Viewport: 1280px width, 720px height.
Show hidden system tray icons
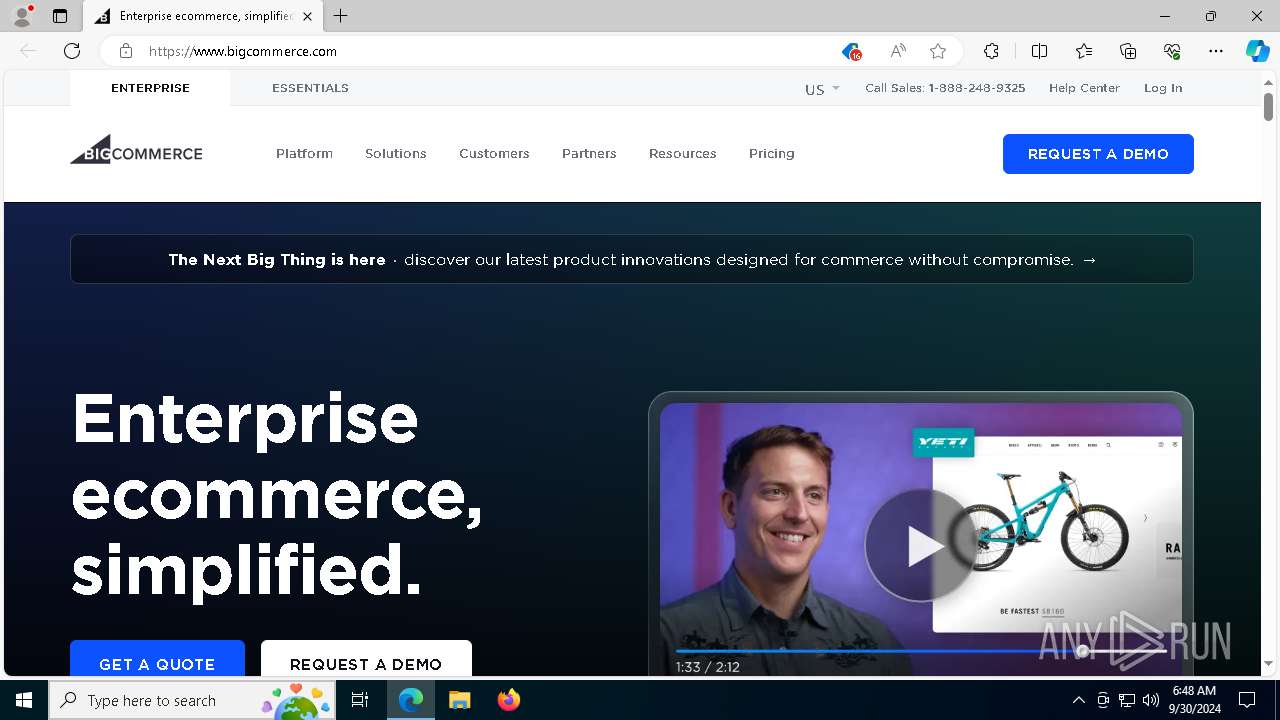[x=1078, y=700]
